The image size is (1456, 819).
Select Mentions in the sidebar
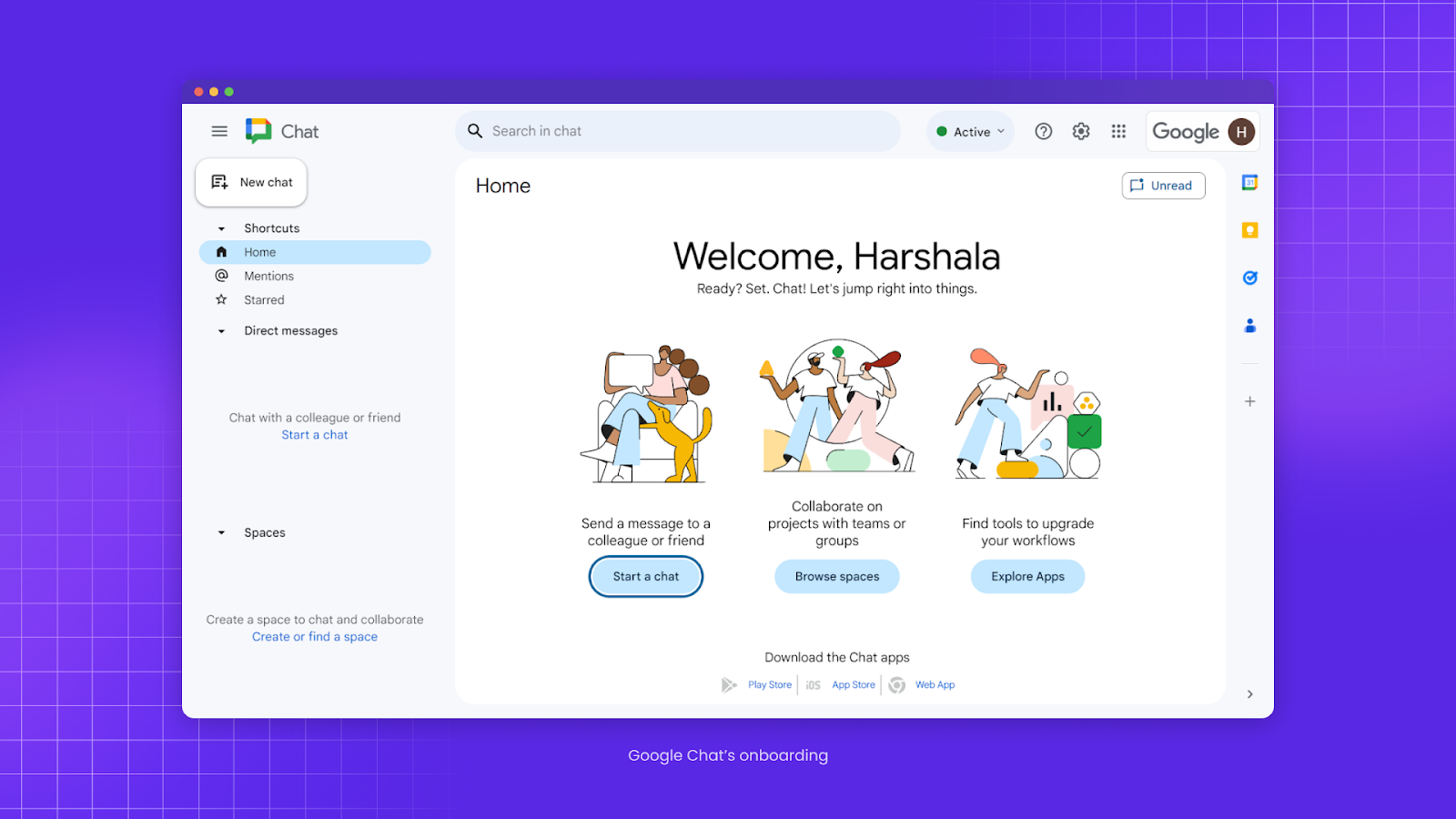click(x=315, y=276)
